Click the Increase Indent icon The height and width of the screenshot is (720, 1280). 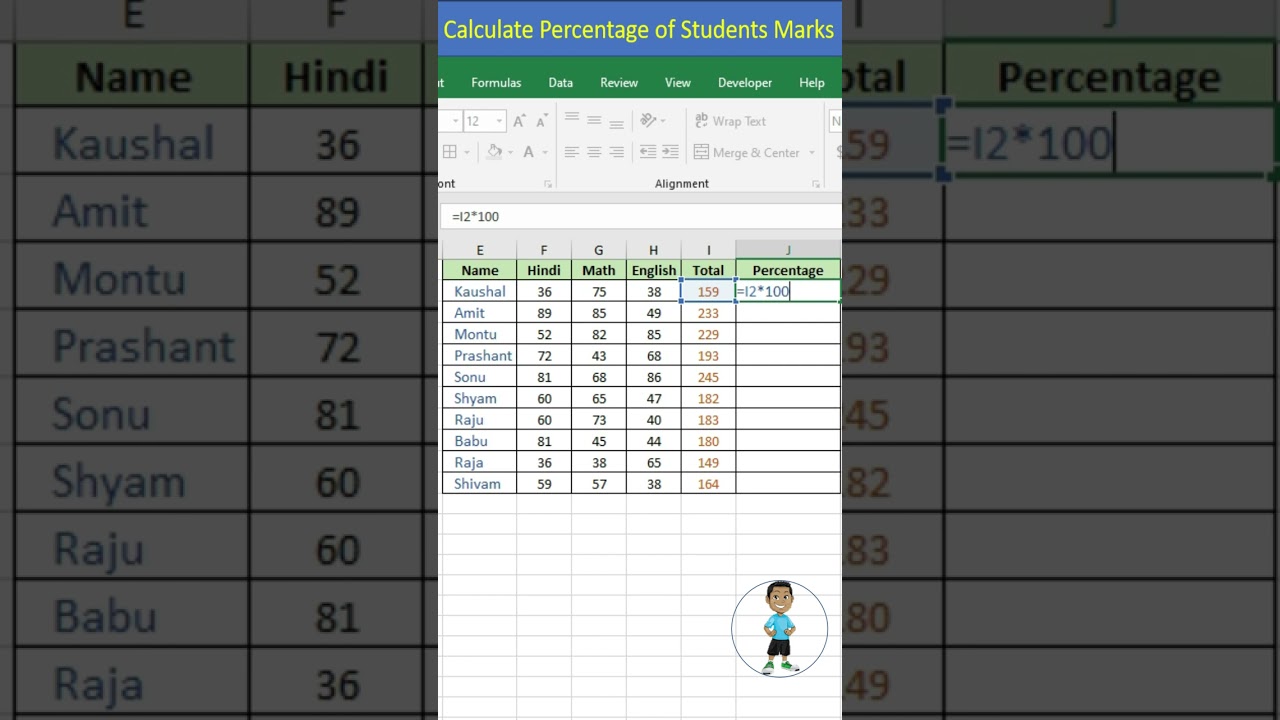(x=670, y=152)
